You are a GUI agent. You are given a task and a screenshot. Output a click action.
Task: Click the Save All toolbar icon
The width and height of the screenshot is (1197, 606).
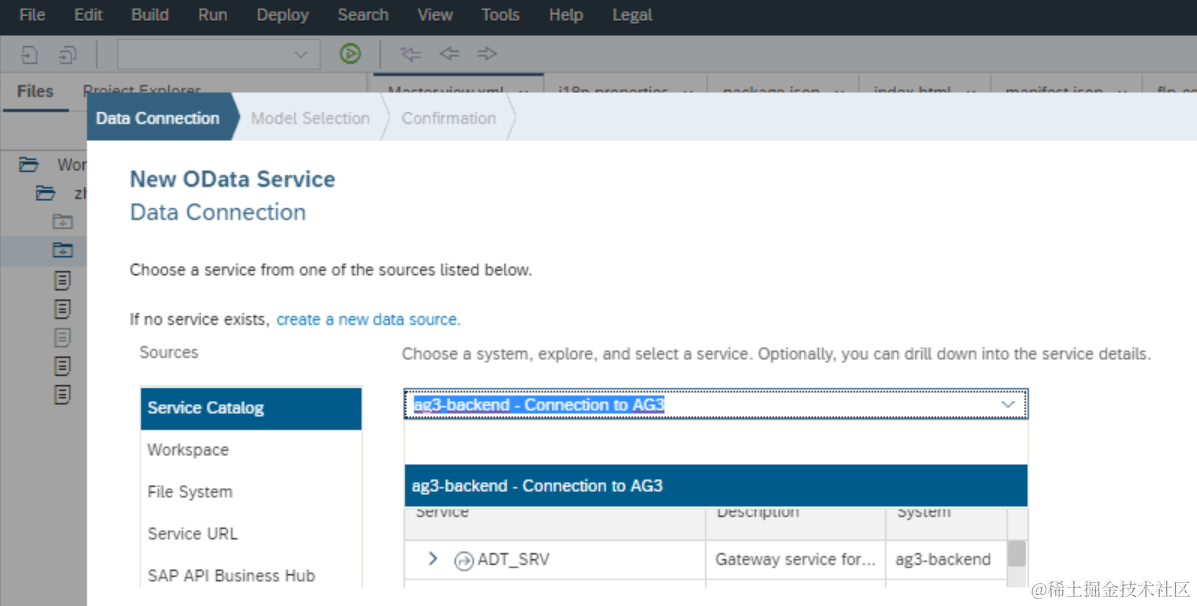68,54
